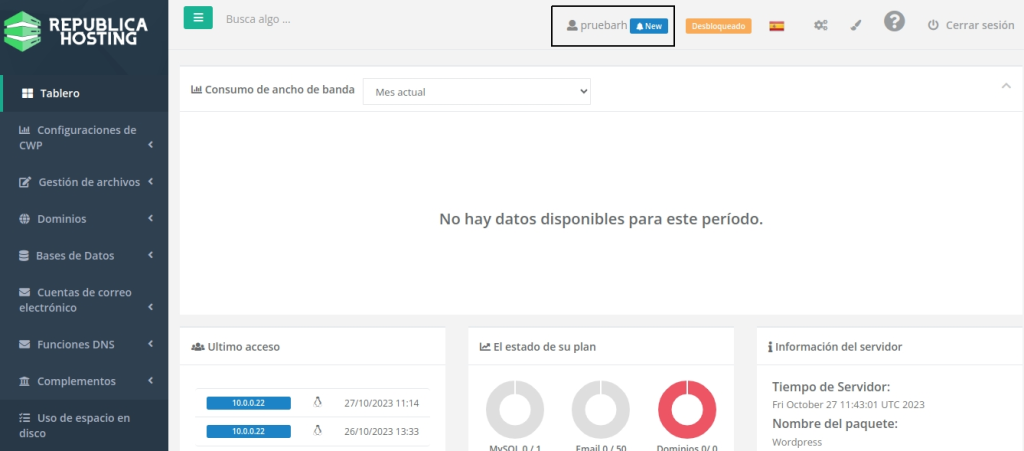Open Uso de espacio en disco

pos(75,425)
